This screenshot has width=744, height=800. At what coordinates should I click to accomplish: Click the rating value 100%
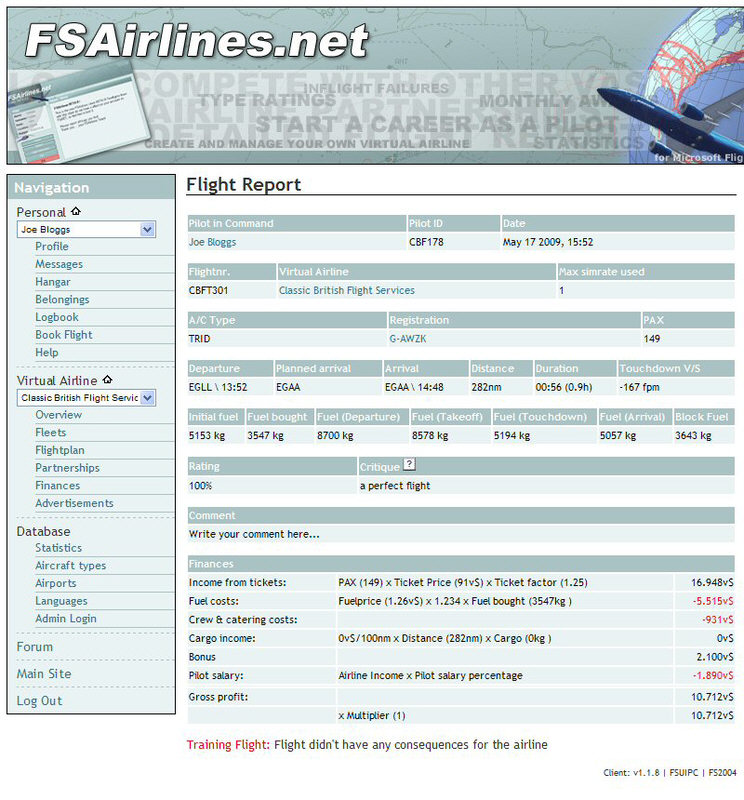click(201, 486)
